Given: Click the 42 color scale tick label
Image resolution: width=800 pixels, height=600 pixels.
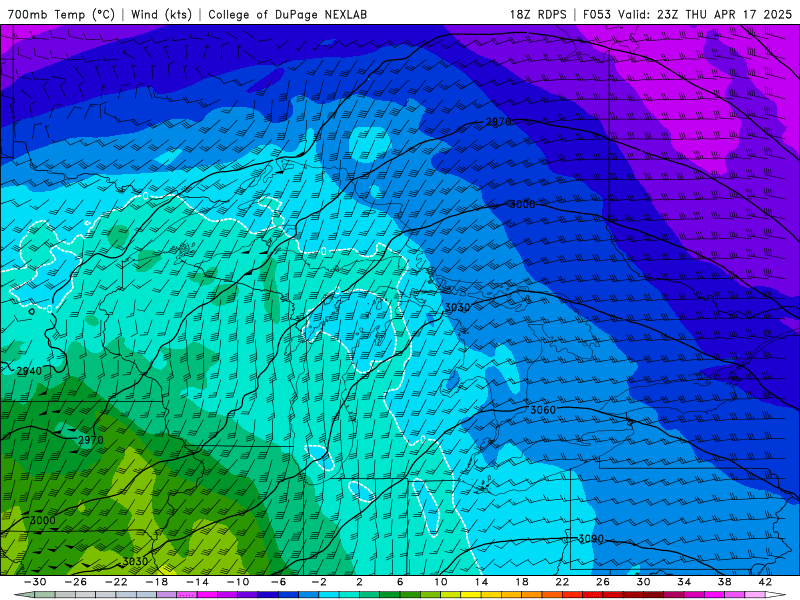Looking at the screenshot, I should coord(765,582).
